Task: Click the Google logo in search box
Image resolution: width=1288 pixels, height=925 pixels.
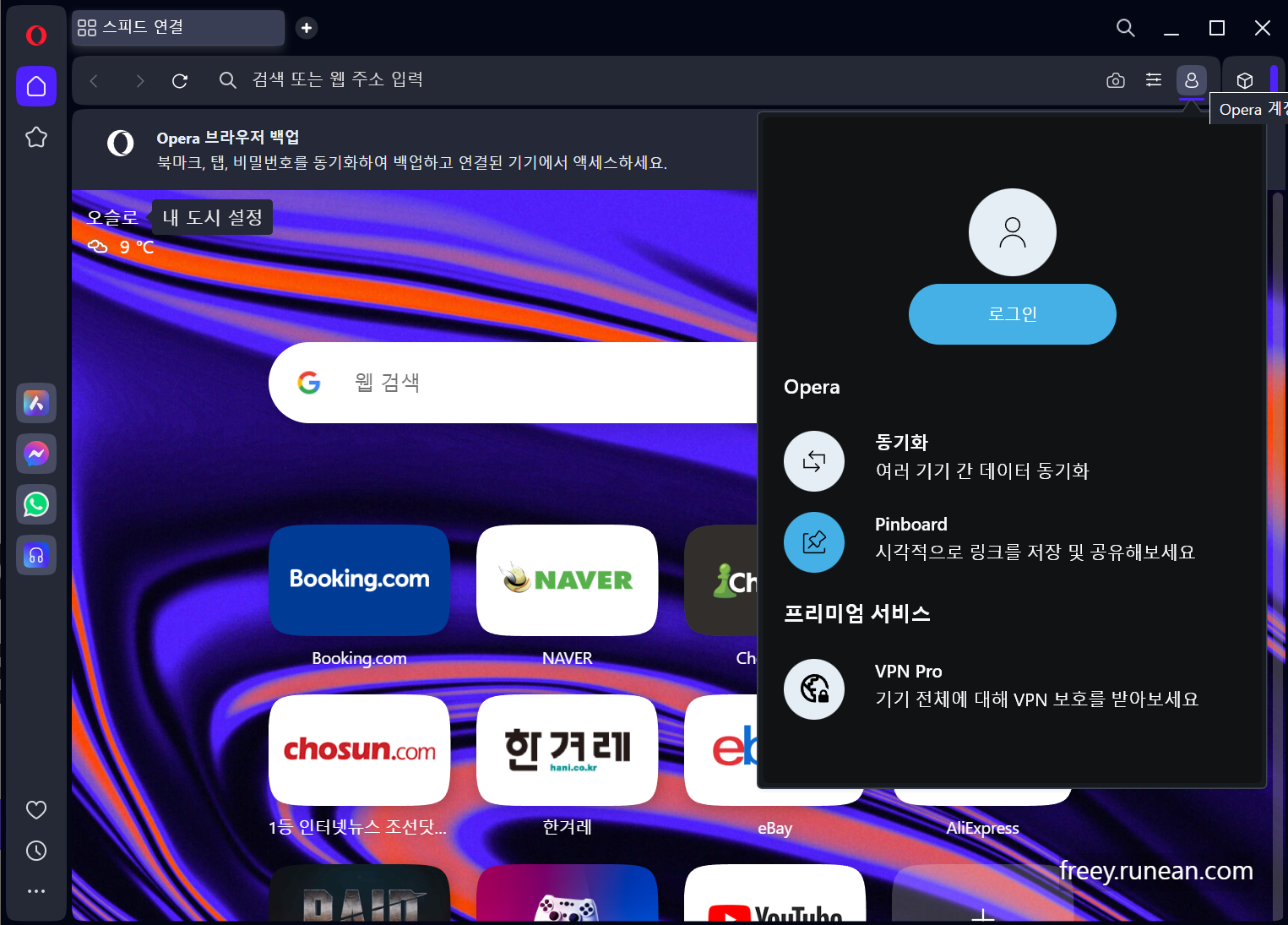Action: [309, 383]
